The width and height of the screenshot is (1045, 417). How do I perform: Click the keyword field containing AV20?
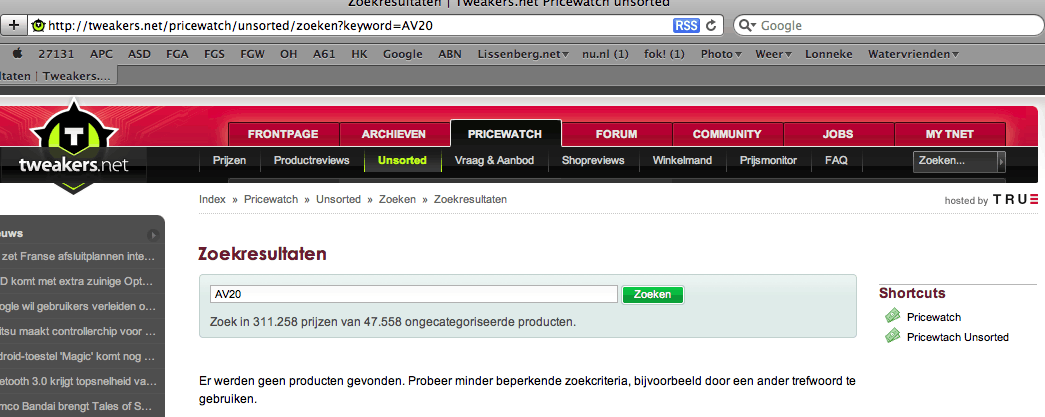(x=415, y=294)
